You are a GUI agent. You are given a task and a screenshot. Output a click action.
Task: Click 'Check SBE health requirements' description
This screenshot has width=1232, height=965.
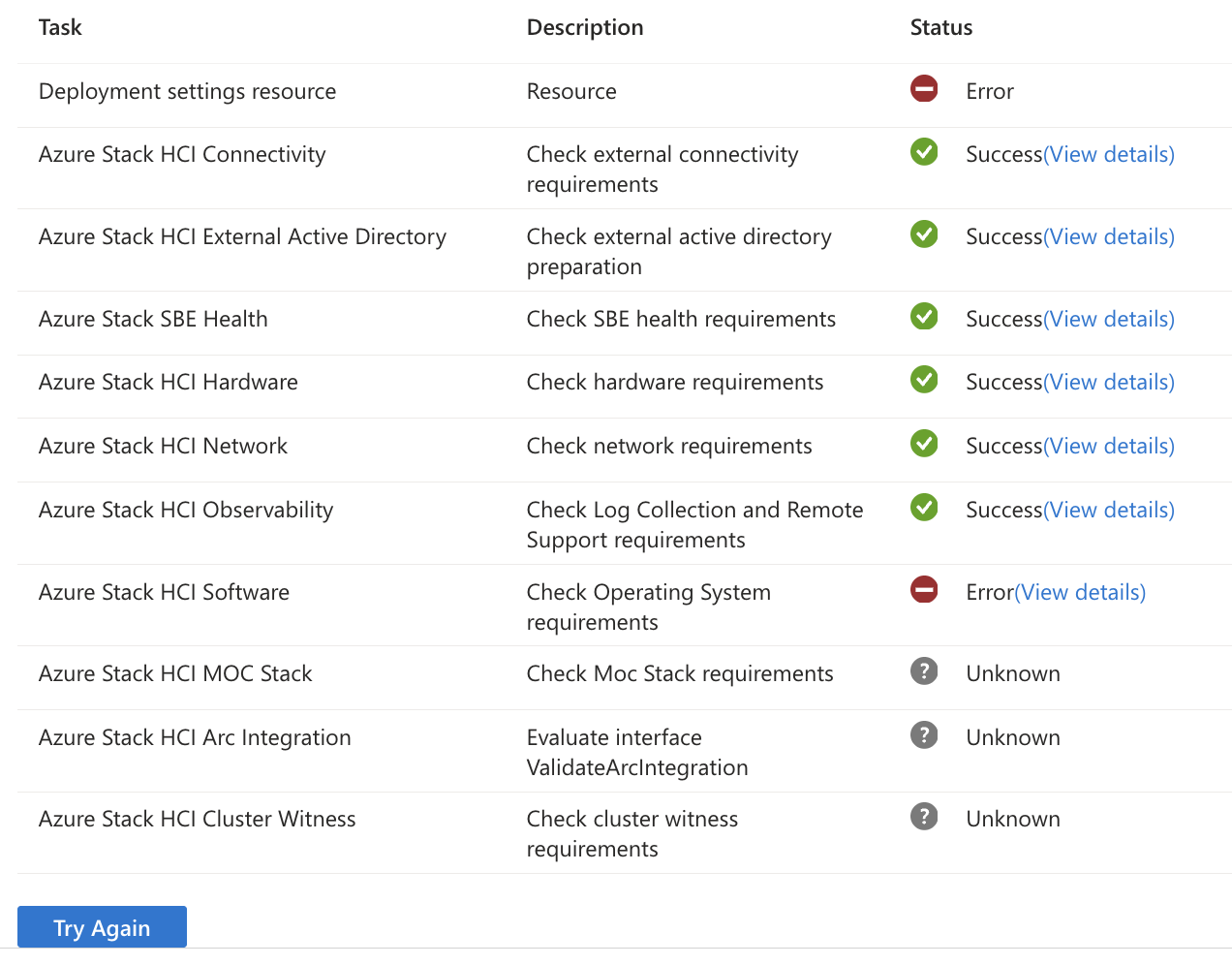(681, 320)
